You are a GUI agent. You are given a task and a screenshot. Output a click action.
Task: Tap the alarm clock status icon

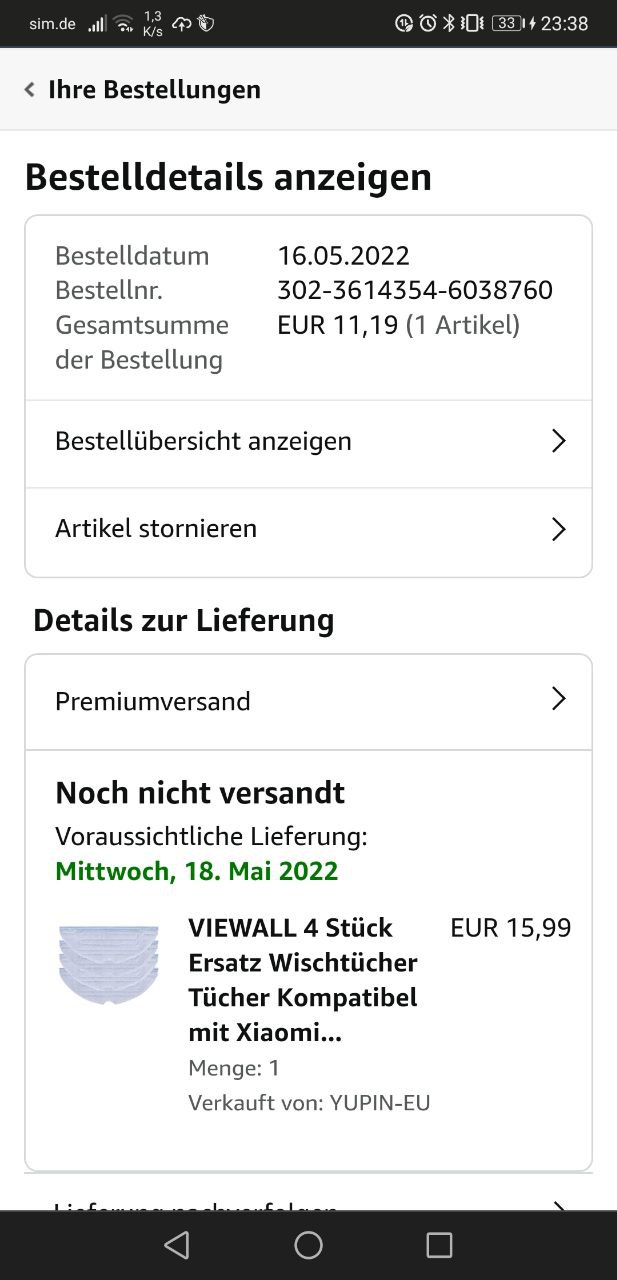point(428,23)
